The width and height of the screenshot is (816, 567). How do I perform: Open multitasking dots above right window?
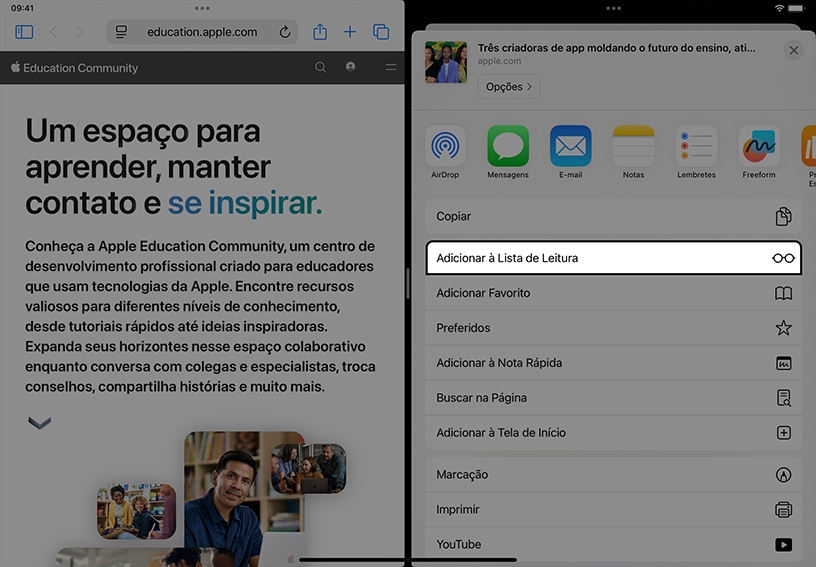tap(614, 8)
